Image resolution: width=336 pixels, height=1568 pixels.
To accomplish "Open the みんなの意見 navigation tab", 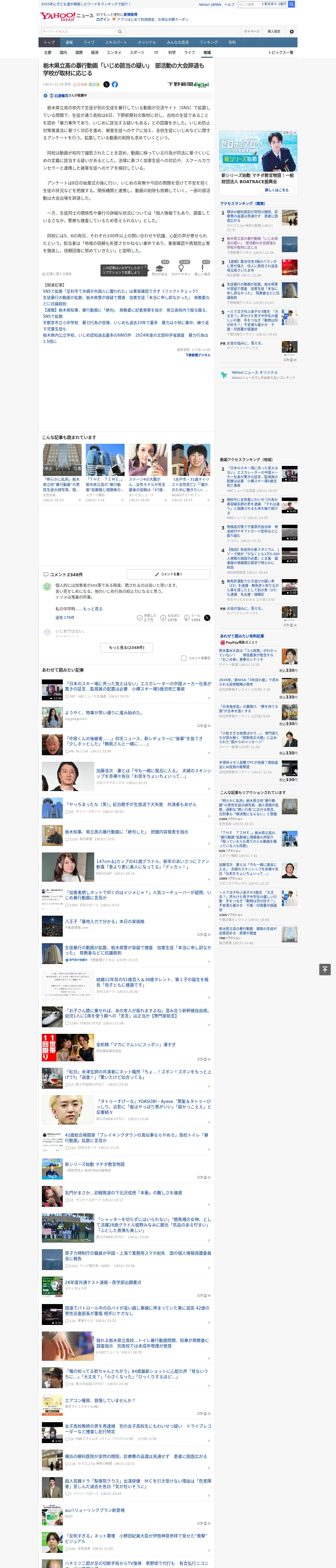I will 178,43.
